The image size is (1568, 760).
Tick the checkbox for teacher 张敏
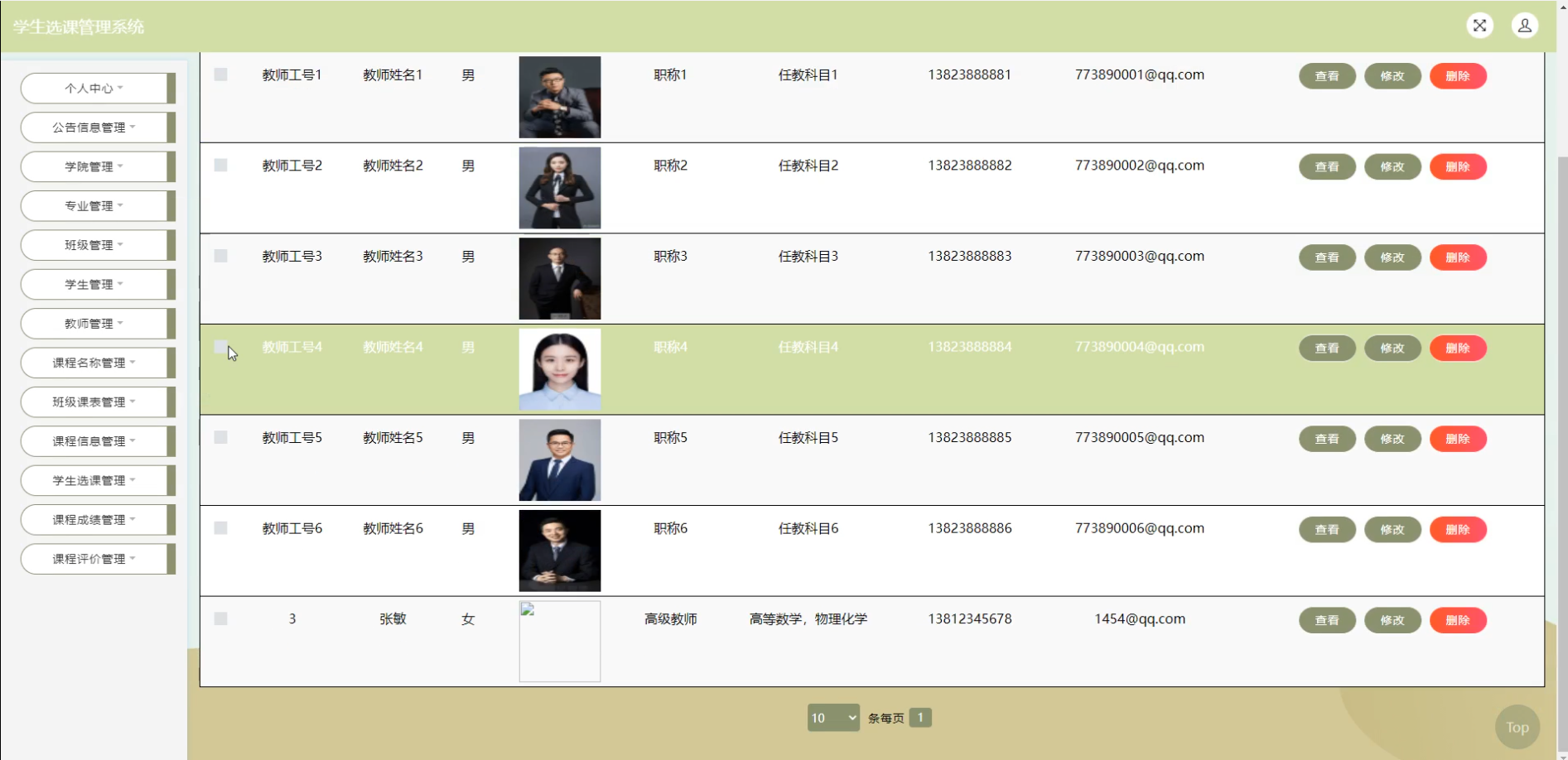click(x=220, y=618)
